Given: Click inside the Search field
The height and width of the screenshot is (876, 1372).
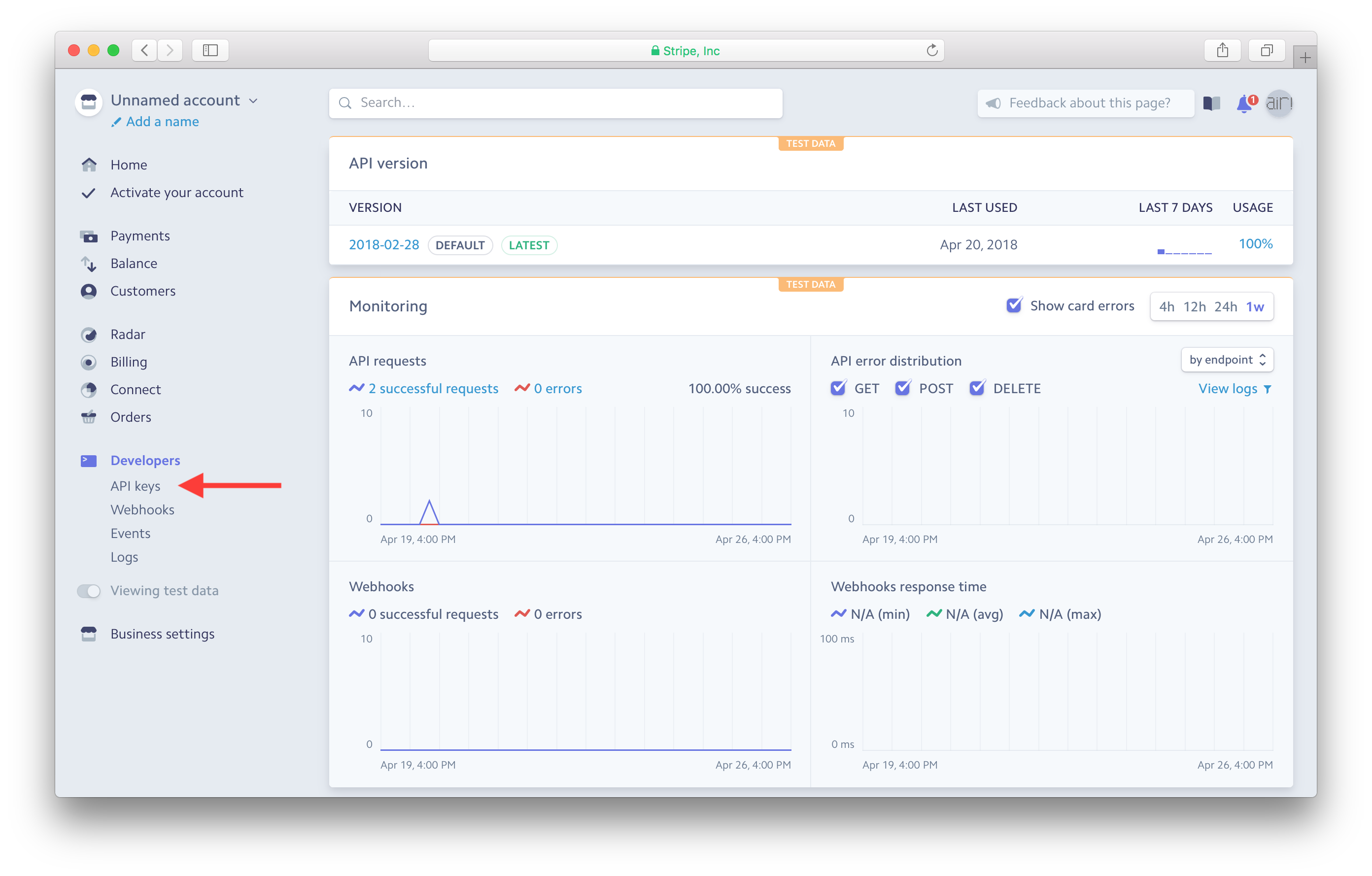Looking at the screenshot, I should (x=555, y=103).
